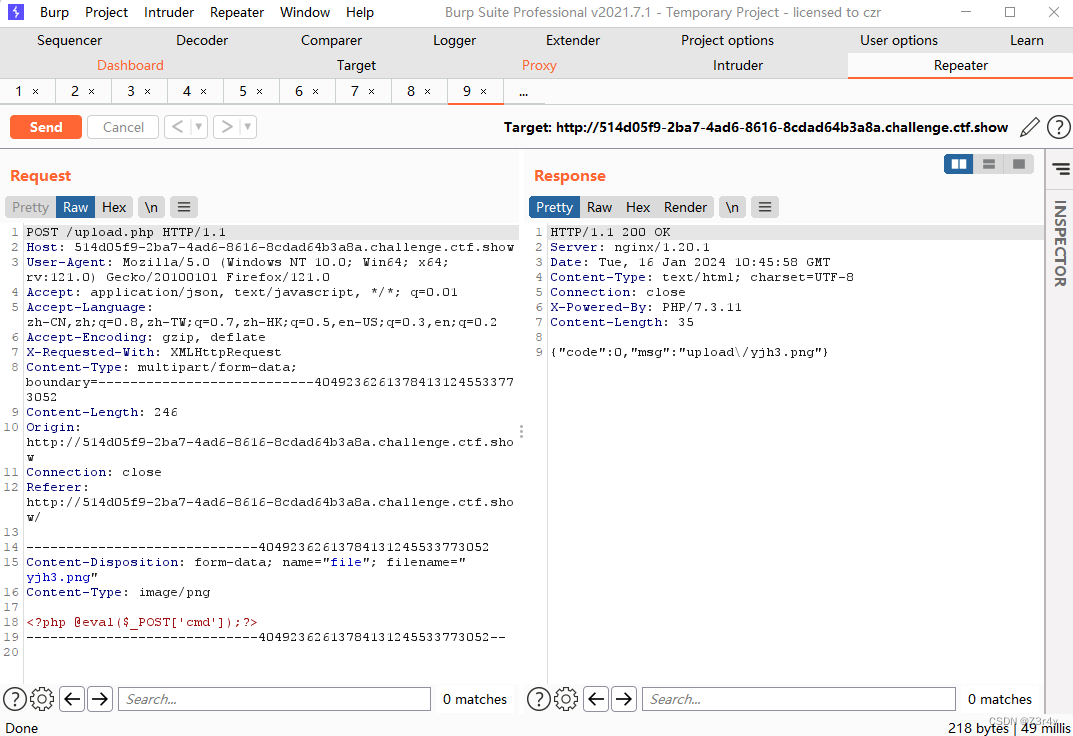Switch Response view to Pretty
The width and height of the screenshot is (1073, 736).
click(x=554, y=207)
